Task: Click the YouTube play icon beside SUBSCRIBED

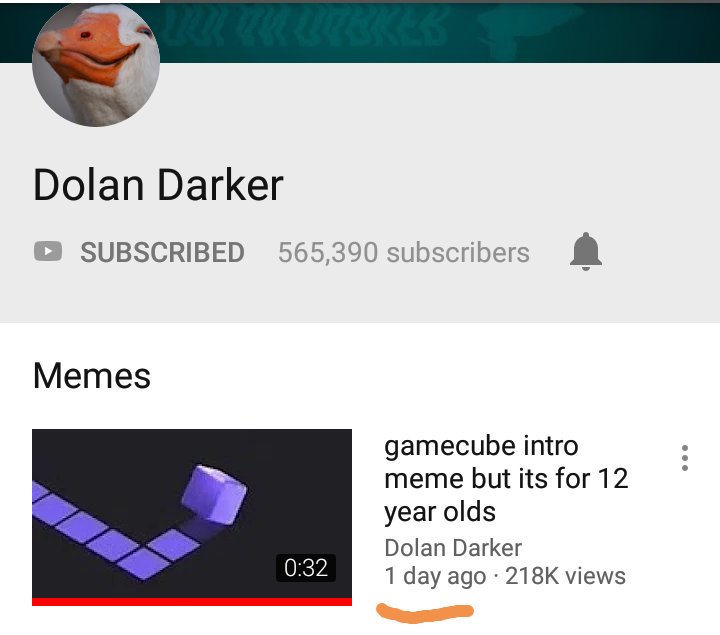Action: pyautogui.click(x=48, y=252)
